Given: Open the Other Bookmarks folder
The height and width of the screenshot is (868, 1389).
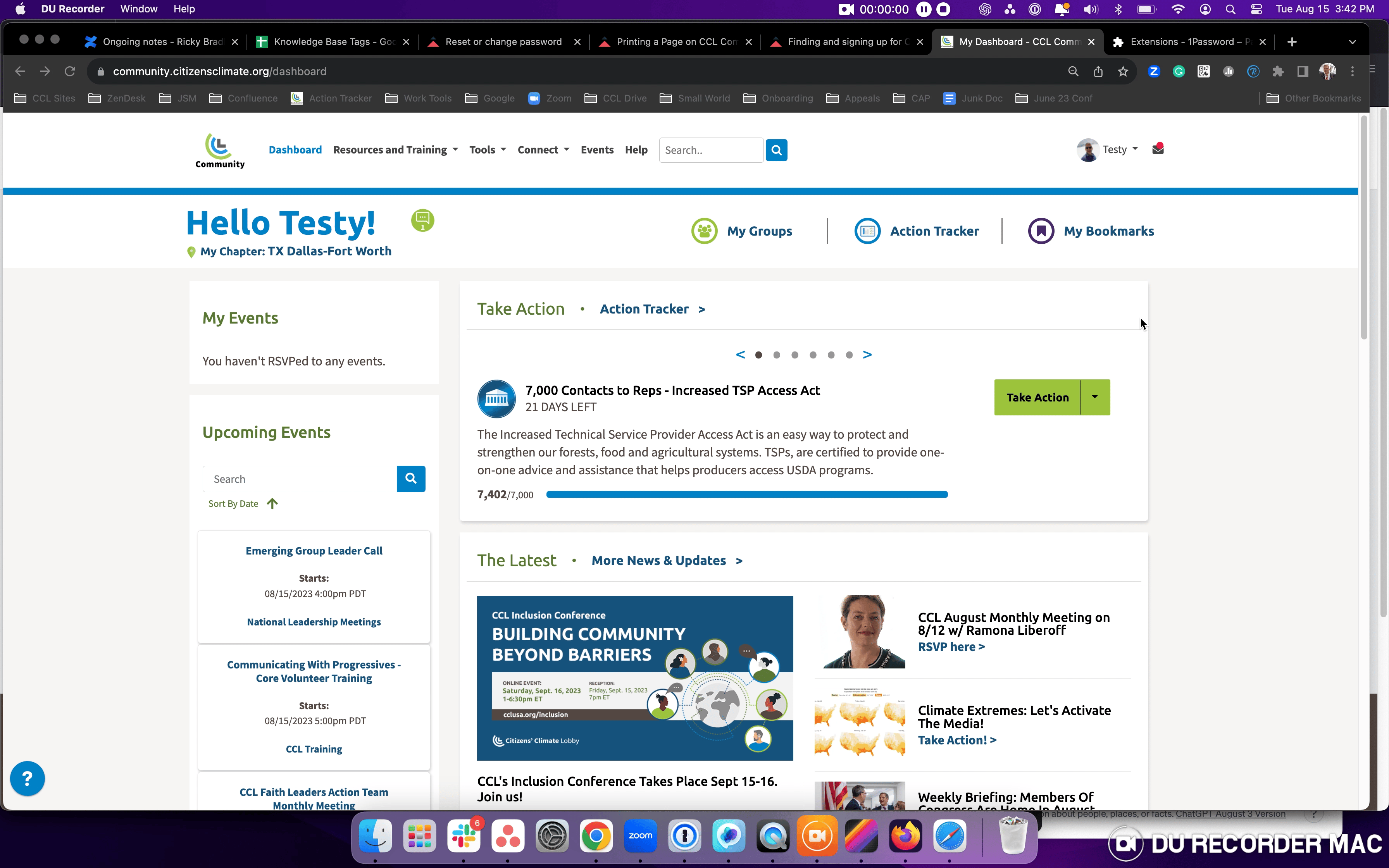Looking at the screenshot, I should pos(1313,98).
